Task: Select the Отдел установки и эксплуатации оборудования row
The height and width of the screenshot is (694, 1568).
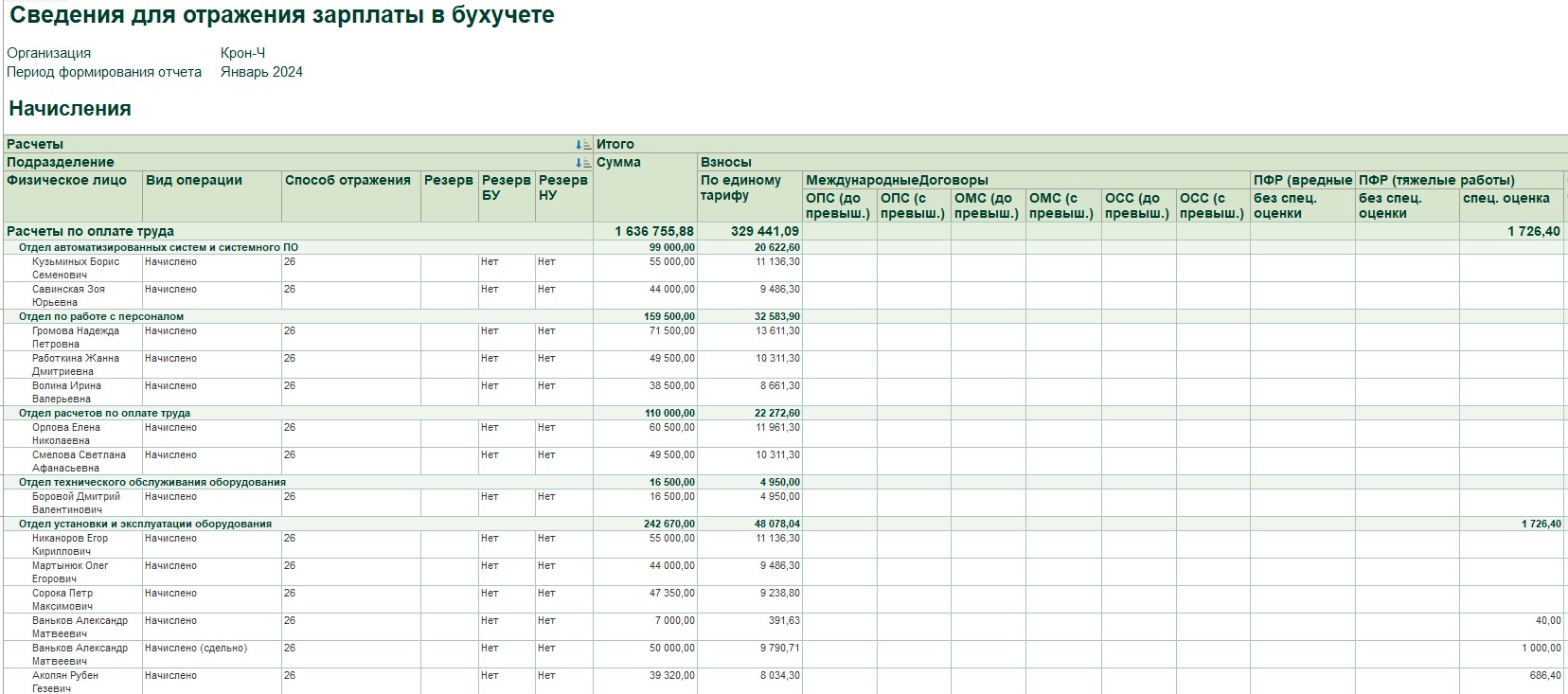Action: pyautogui.click(x=145, y=524)
